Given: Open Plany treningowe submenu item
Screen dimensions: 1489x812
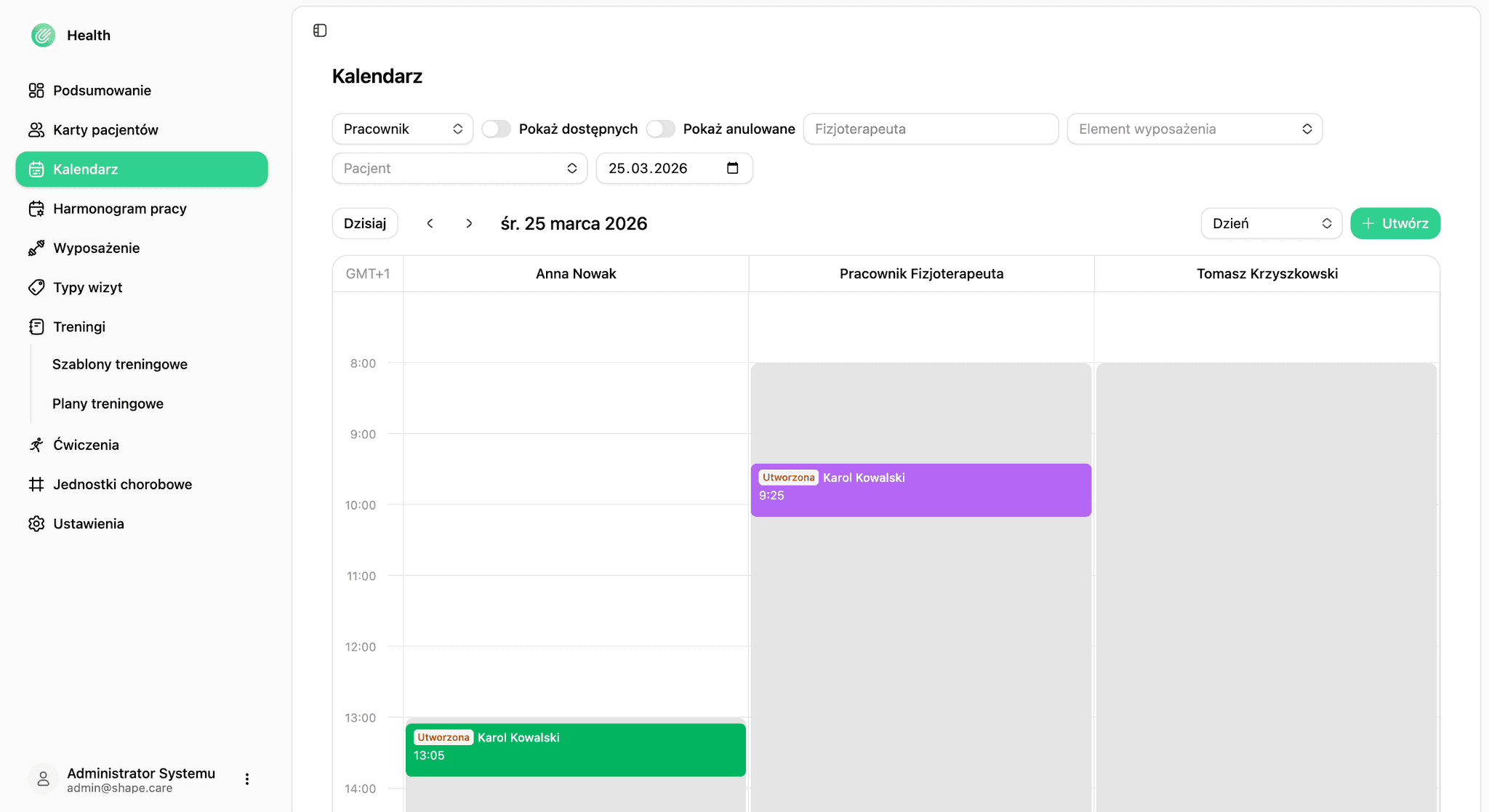Looking at the screenshot, I should tap(108, 403).
